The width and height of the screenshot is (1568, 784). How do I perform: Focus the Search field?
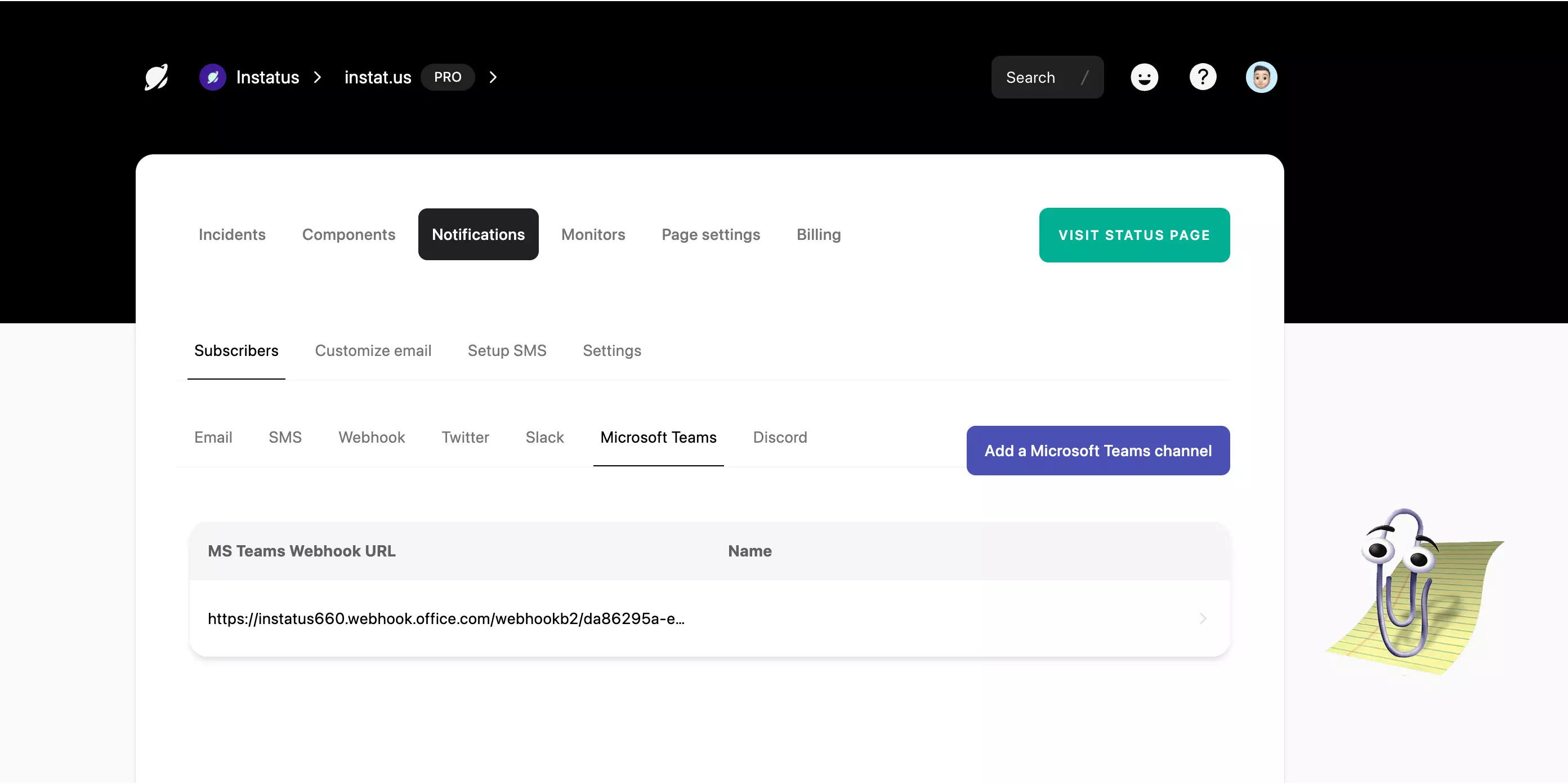[x=1047, y=77]
